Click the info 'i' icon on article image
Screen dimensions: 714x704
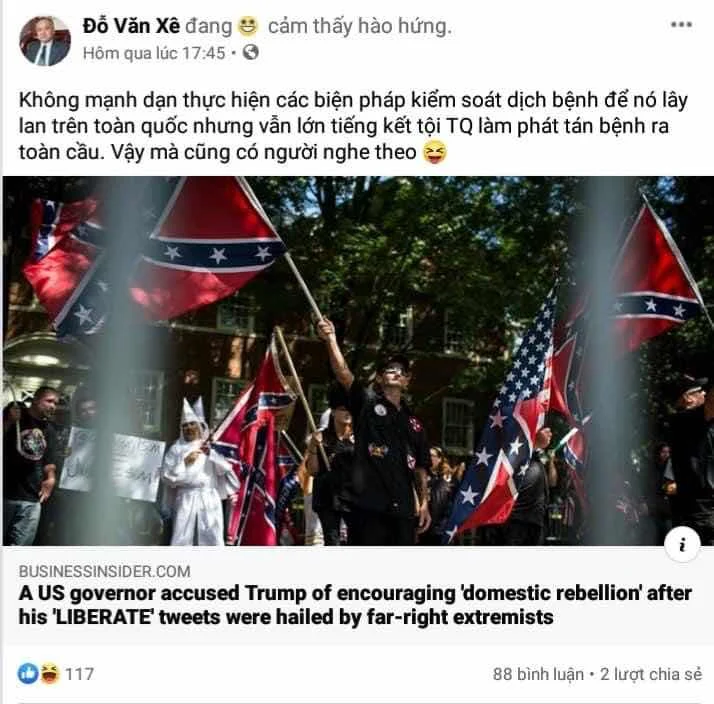click(x=682, y=545)
